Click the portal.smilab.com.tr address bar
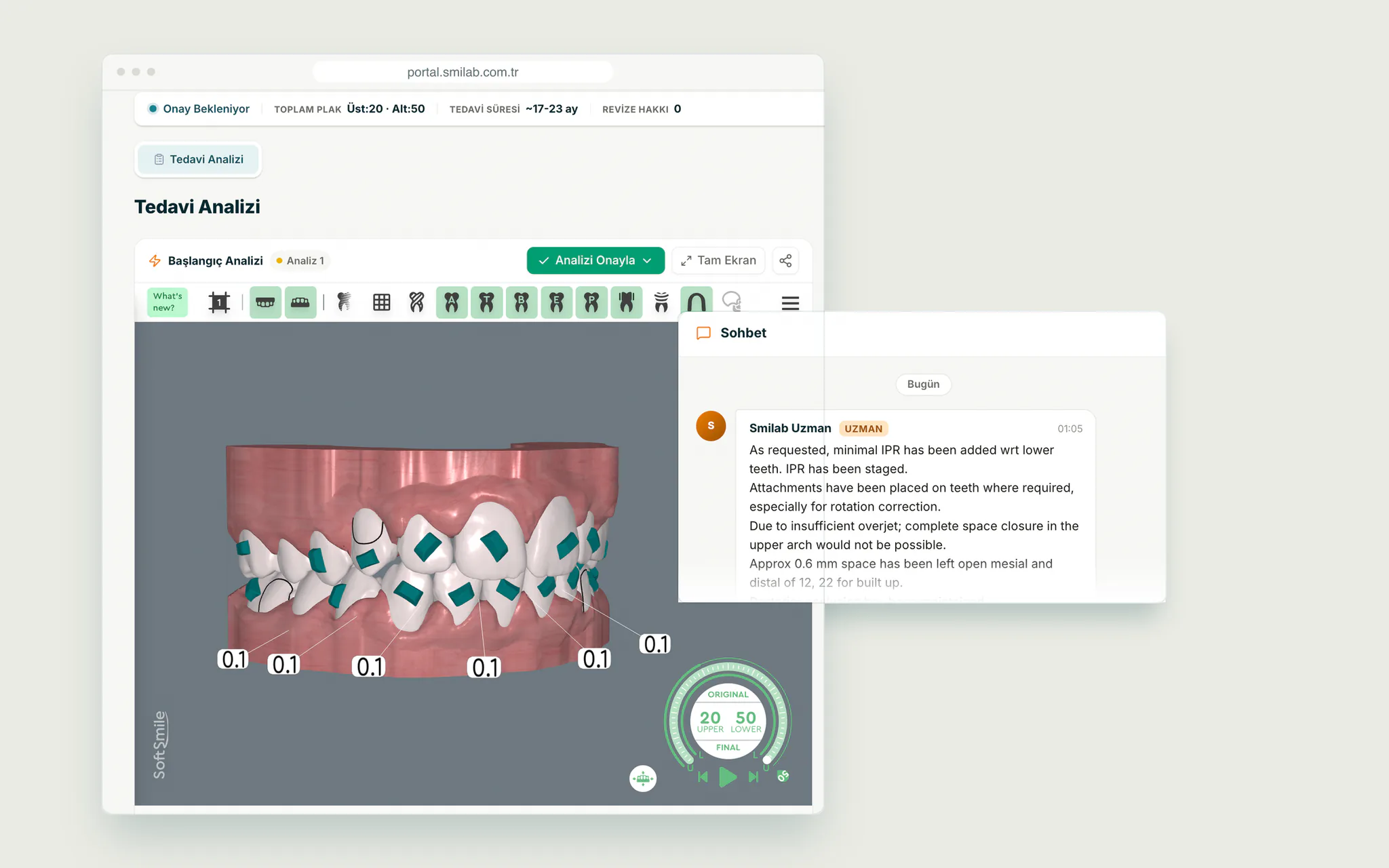Viewport: 1389px width, 868px height. (463, 72)
